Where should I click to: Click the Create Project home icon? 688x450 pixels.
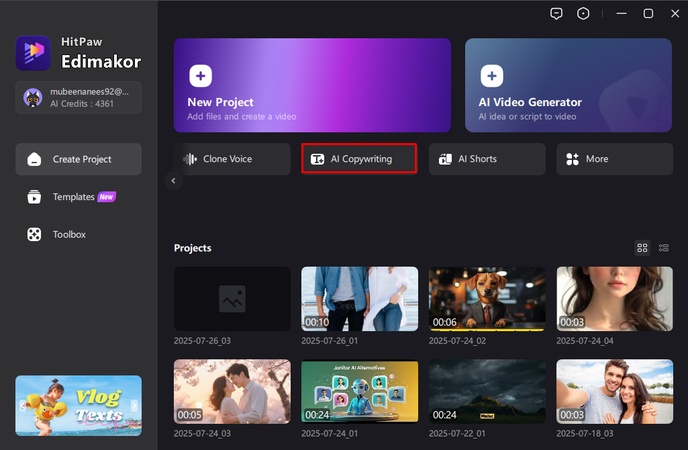pos(34,159)
